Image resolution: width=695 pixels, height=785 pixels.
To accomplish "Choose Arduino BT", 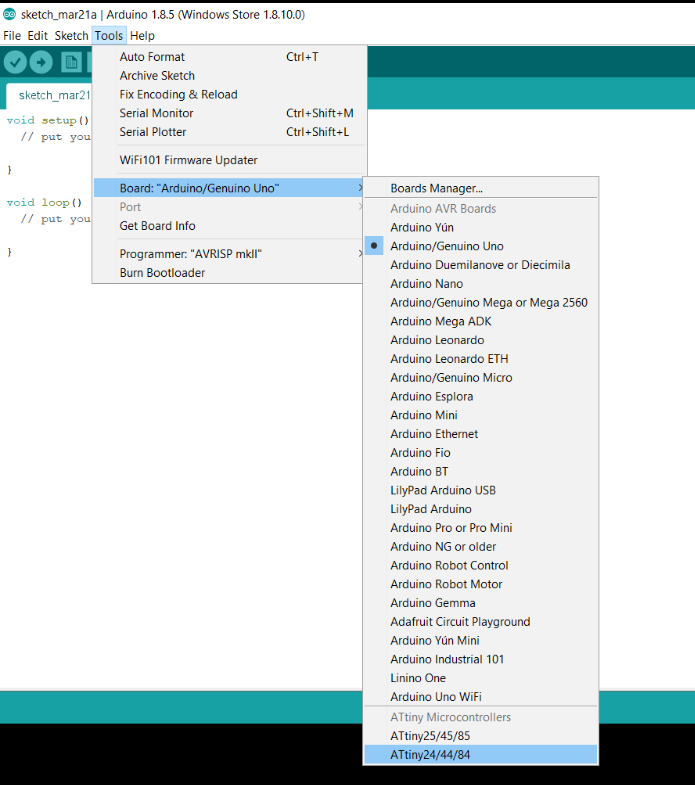I will (x=481, y=472).
